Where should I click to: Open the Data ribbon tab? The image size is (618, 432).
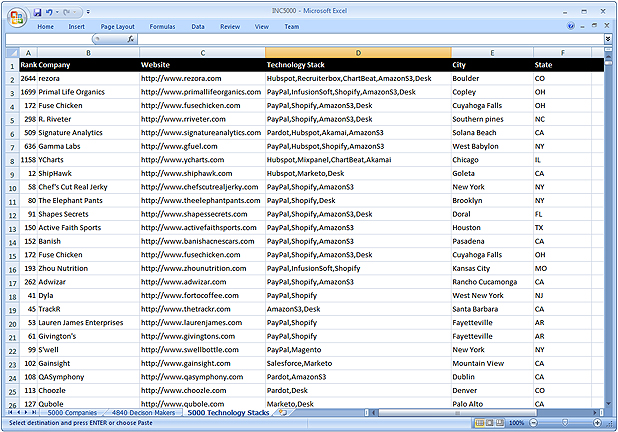pyautogui.click(x=198, y=26)
